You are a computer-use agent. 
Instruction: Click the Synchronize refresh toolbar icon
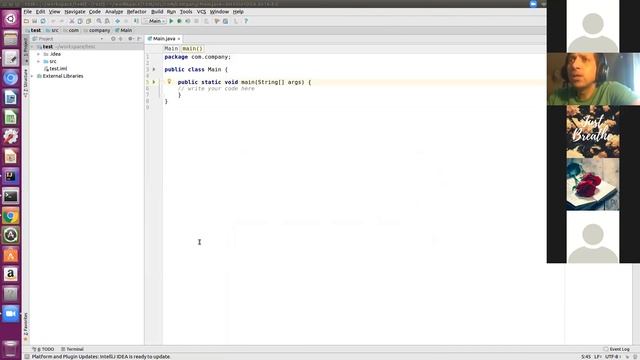pyautogui.click(x=43, y=21)
